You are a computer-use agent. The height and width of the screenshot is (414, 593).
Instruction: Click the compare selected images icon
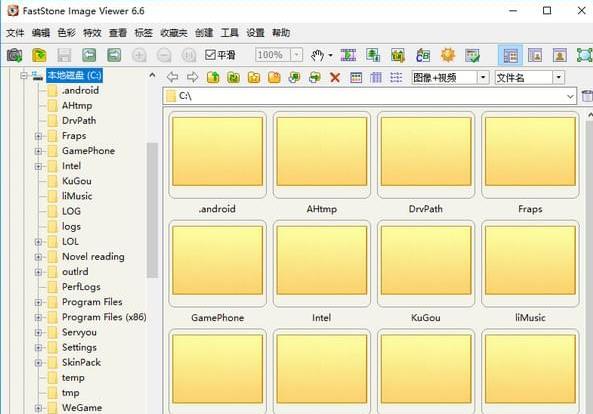(373, 55)
